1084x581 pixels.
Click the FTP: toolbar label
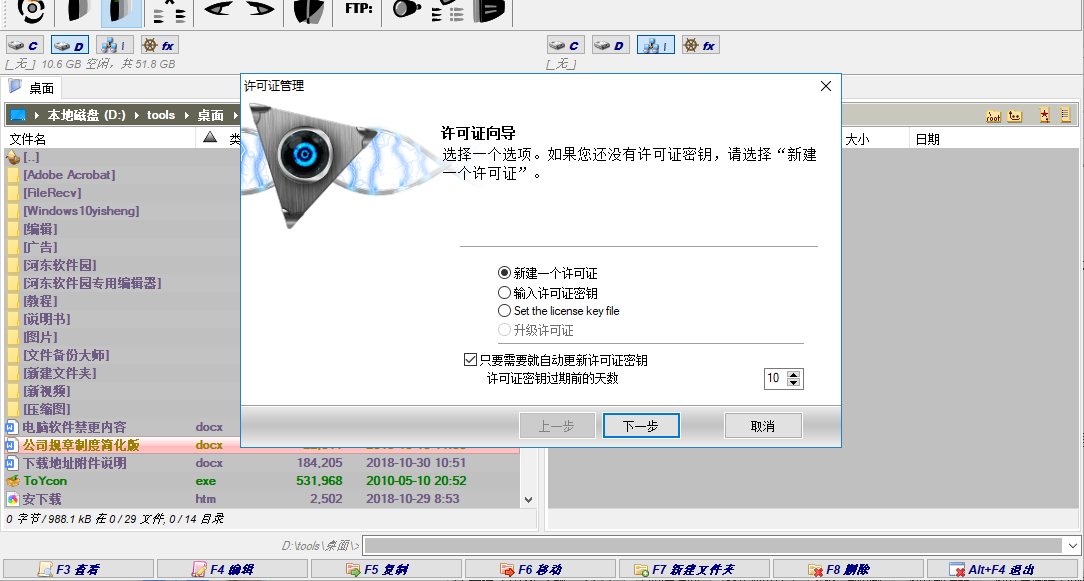click(358, 9)
